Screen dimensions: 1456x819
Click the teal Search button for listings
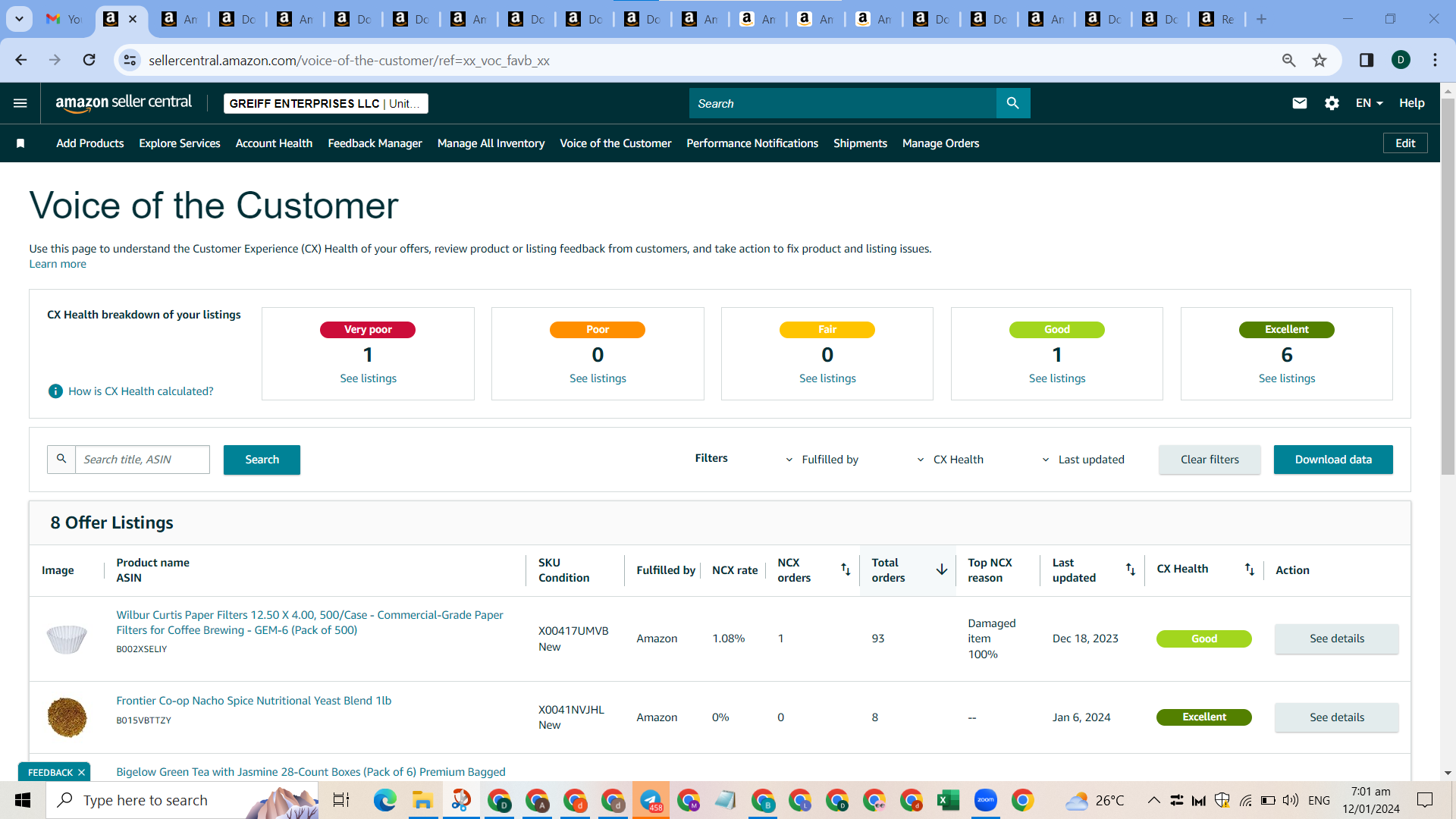pyautogui.click(x=262, y=460)
